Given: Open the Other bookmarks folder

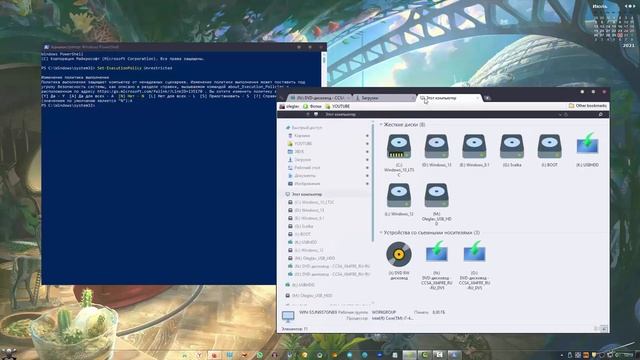Looking at the screenshot, I should (x=587, y=106).
